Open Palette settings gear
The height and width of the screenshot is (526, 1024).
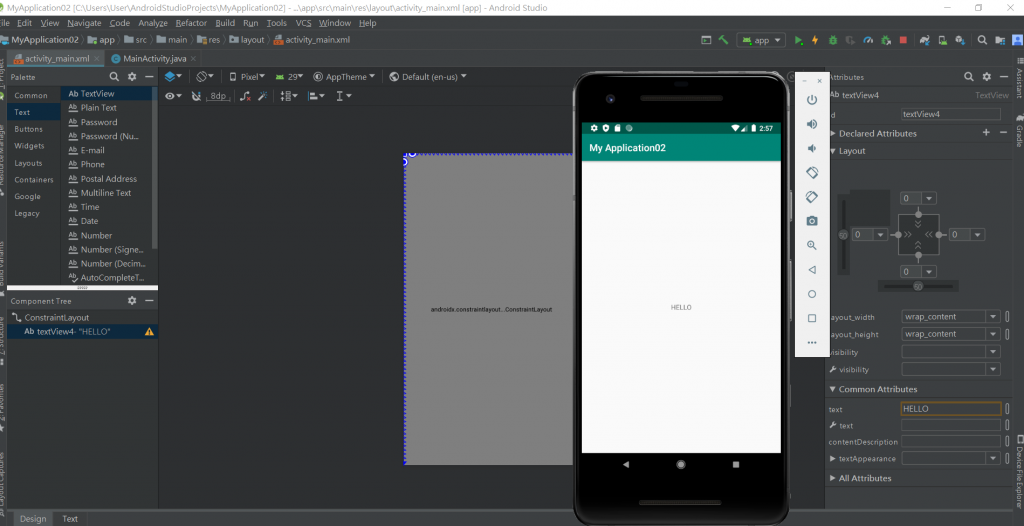click(132, 77)
